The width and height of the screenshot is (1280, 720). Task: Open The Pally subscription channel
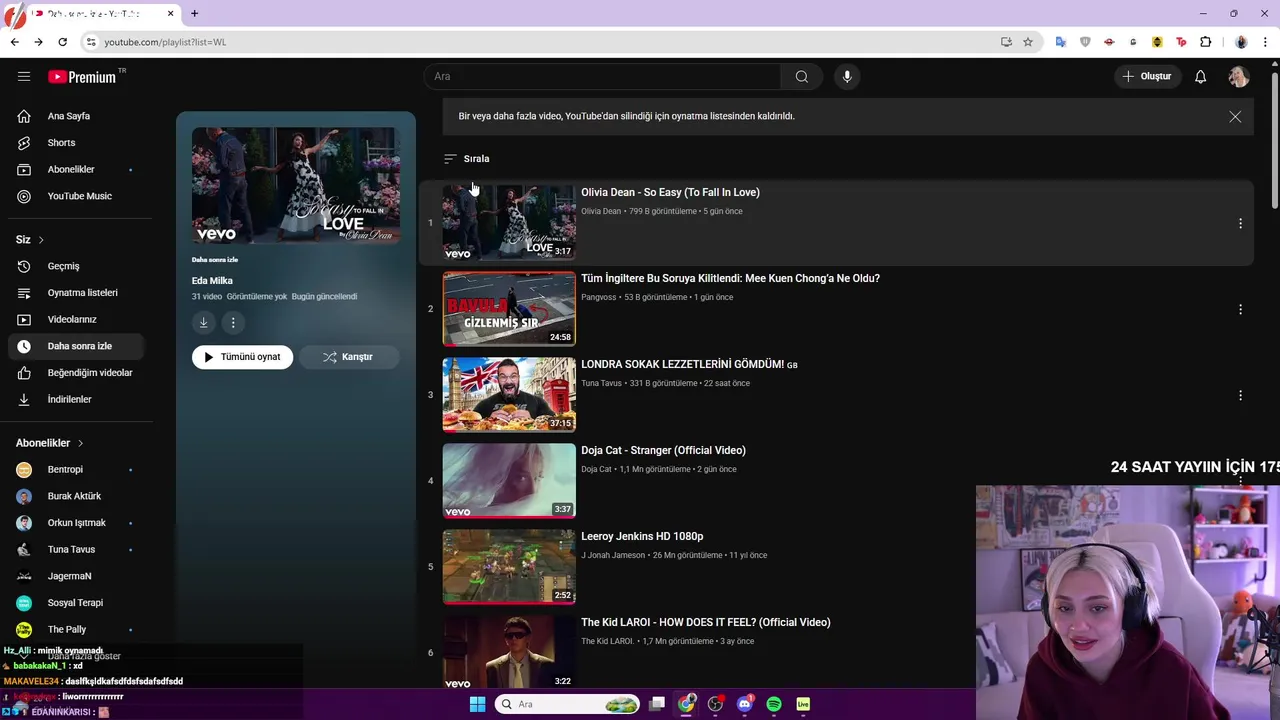(x=75, y=629)
